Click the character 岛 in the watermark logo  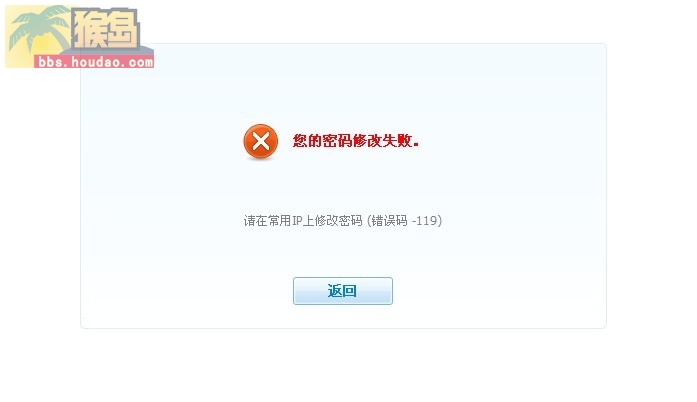click(x=122, y=29)
